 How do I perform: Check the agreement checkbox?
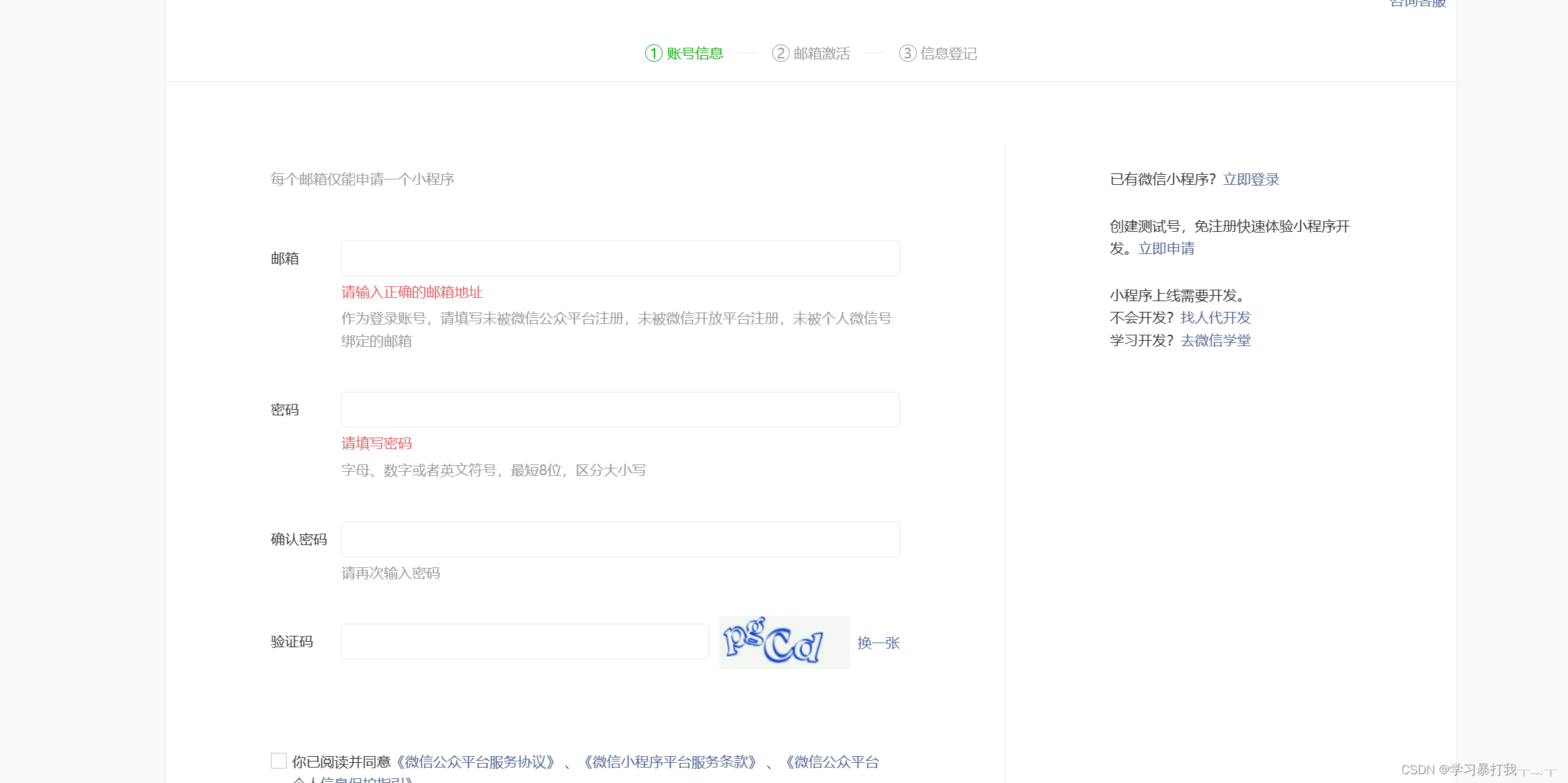click(278, 761)
